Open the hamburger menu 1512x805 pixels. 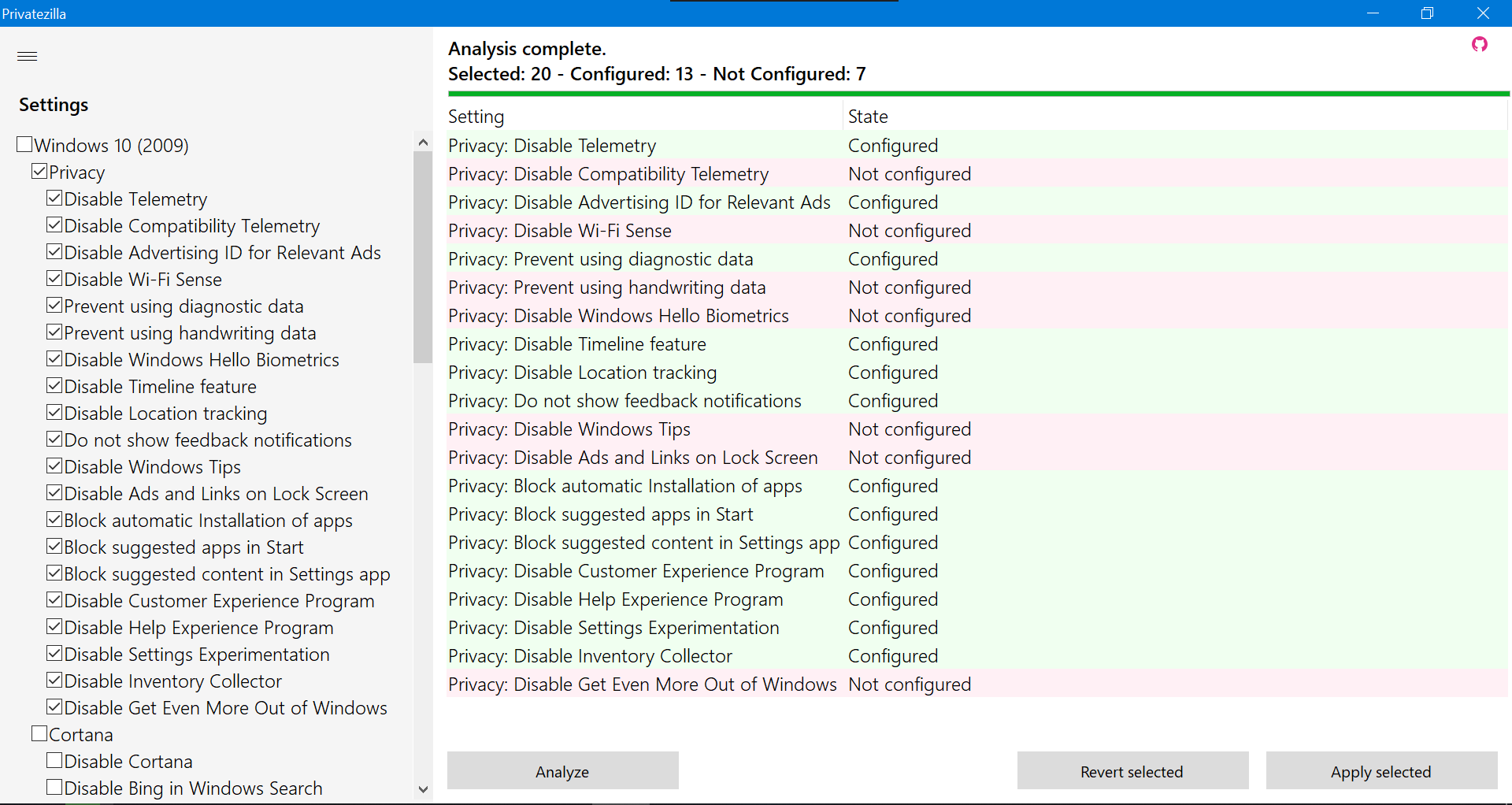pos(28,56)
